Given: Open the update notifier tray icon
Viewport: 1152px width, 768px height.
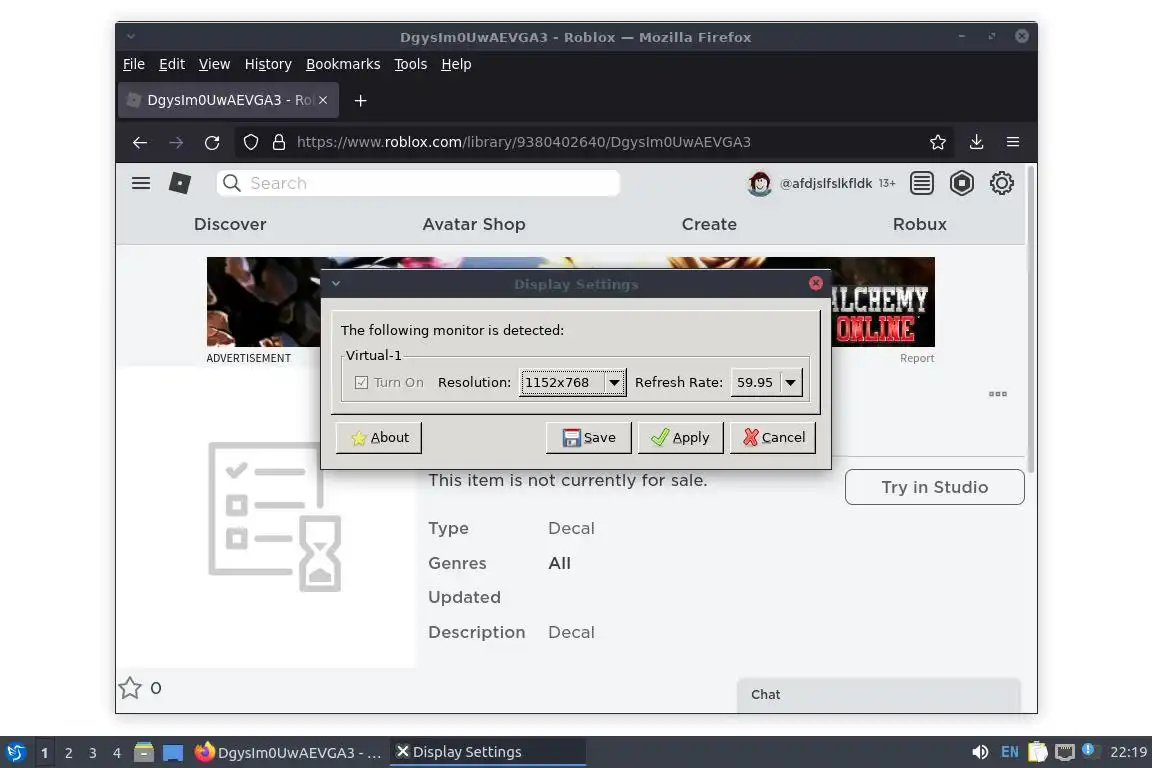Looking at the screenshot, I should (x=1090, y=750).
